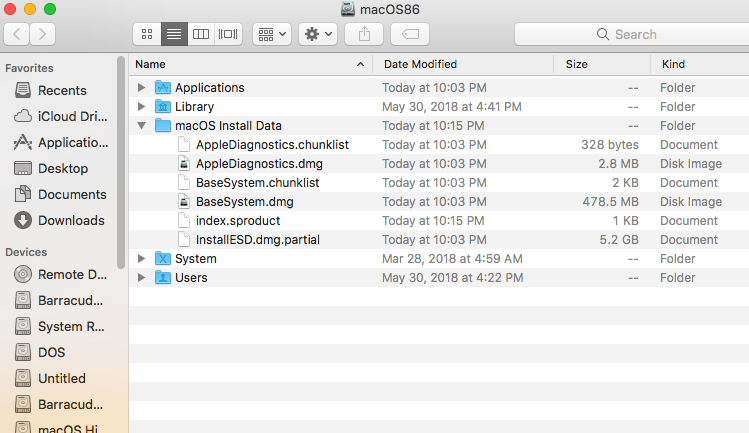Expand the System folder triangle

click(141, 259)
